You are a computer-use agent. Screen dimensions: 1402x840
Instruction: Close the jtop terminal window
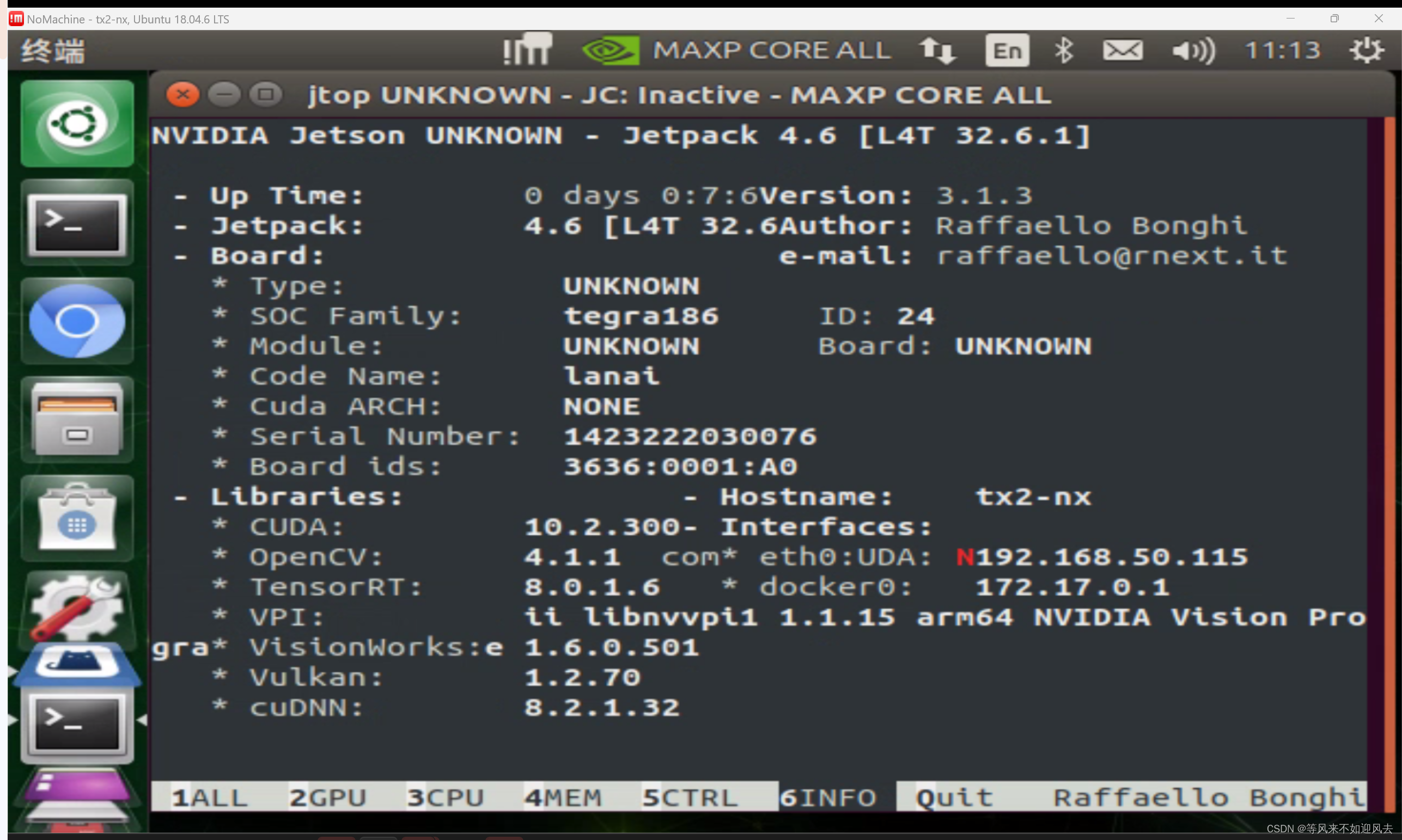click(182, 95)
